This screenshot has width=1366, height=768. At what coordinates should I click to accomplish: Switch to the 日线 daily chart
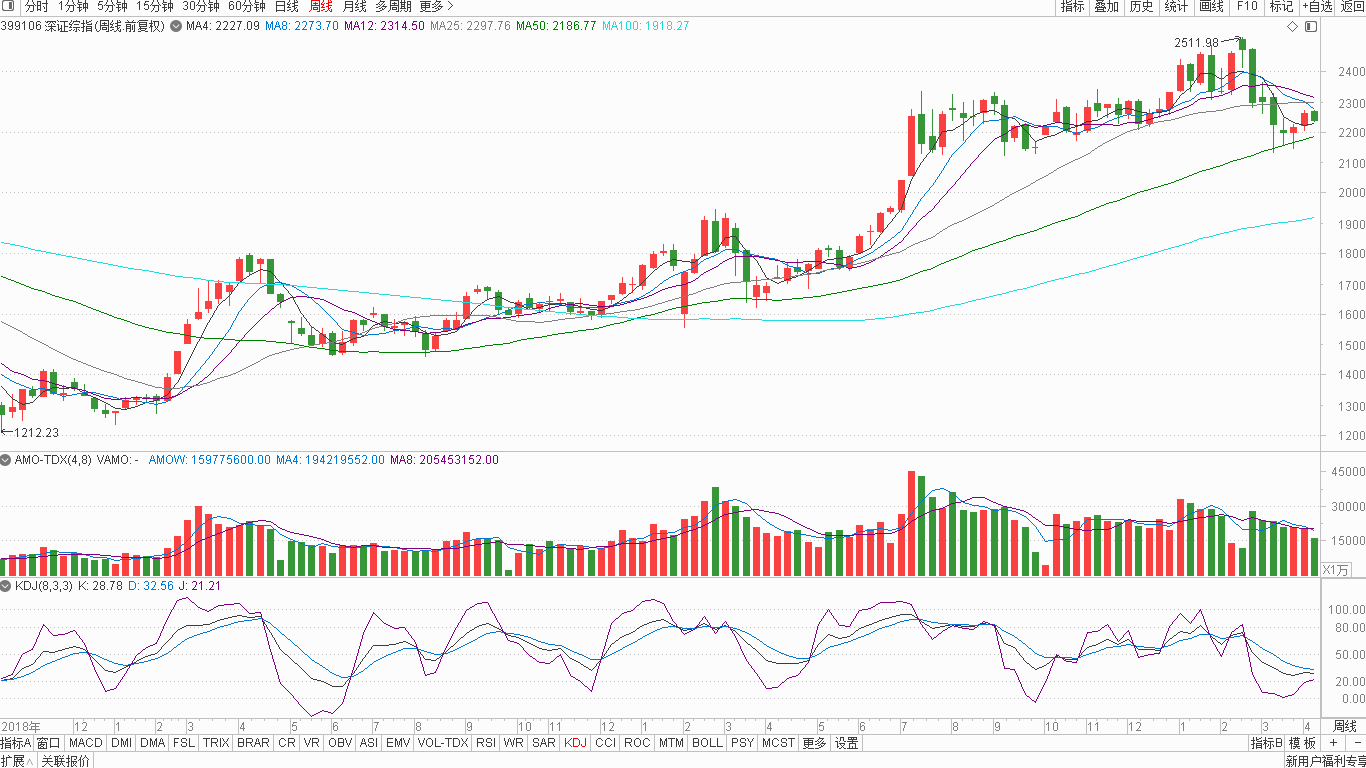click(x=286, y=7)
